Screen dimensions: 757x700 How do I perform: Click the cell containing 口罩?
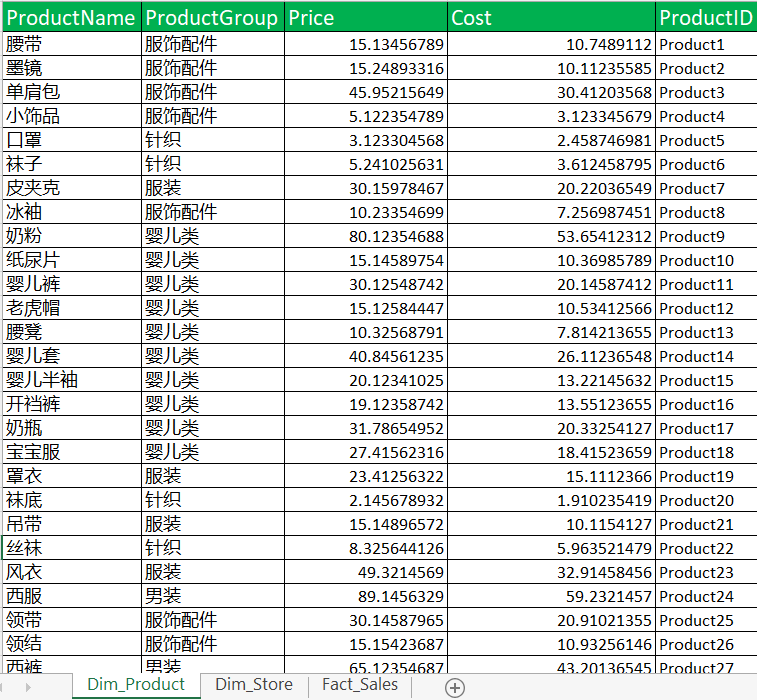coord(72,140)
